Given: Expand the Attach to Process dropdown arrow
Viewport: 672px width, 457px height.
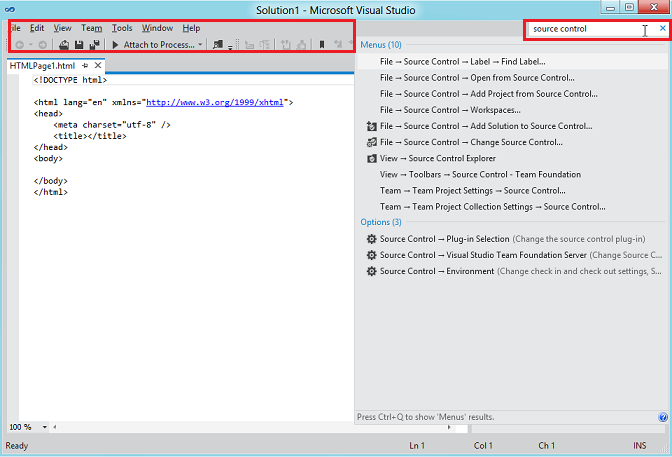Looking at the screenshot, I should 200,45.
